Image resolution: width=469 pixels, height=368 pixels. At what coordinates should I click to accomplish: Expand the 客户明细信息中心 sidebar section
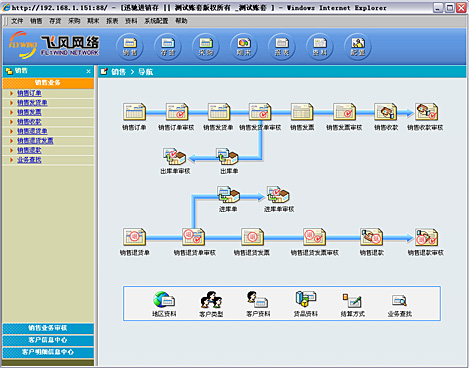[48, 352]
